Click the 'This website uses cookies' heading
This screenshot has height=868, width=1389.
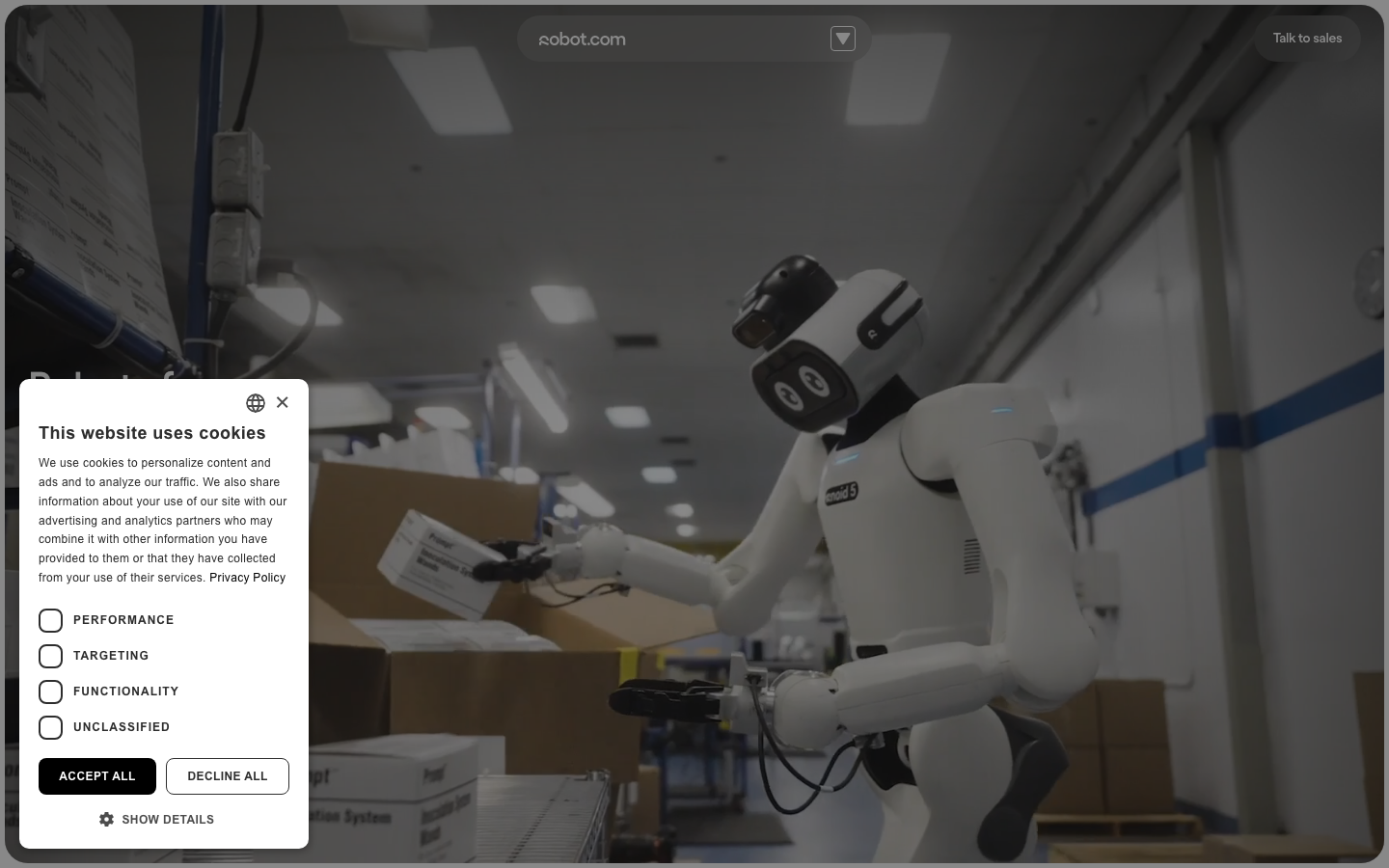point(151,433)
